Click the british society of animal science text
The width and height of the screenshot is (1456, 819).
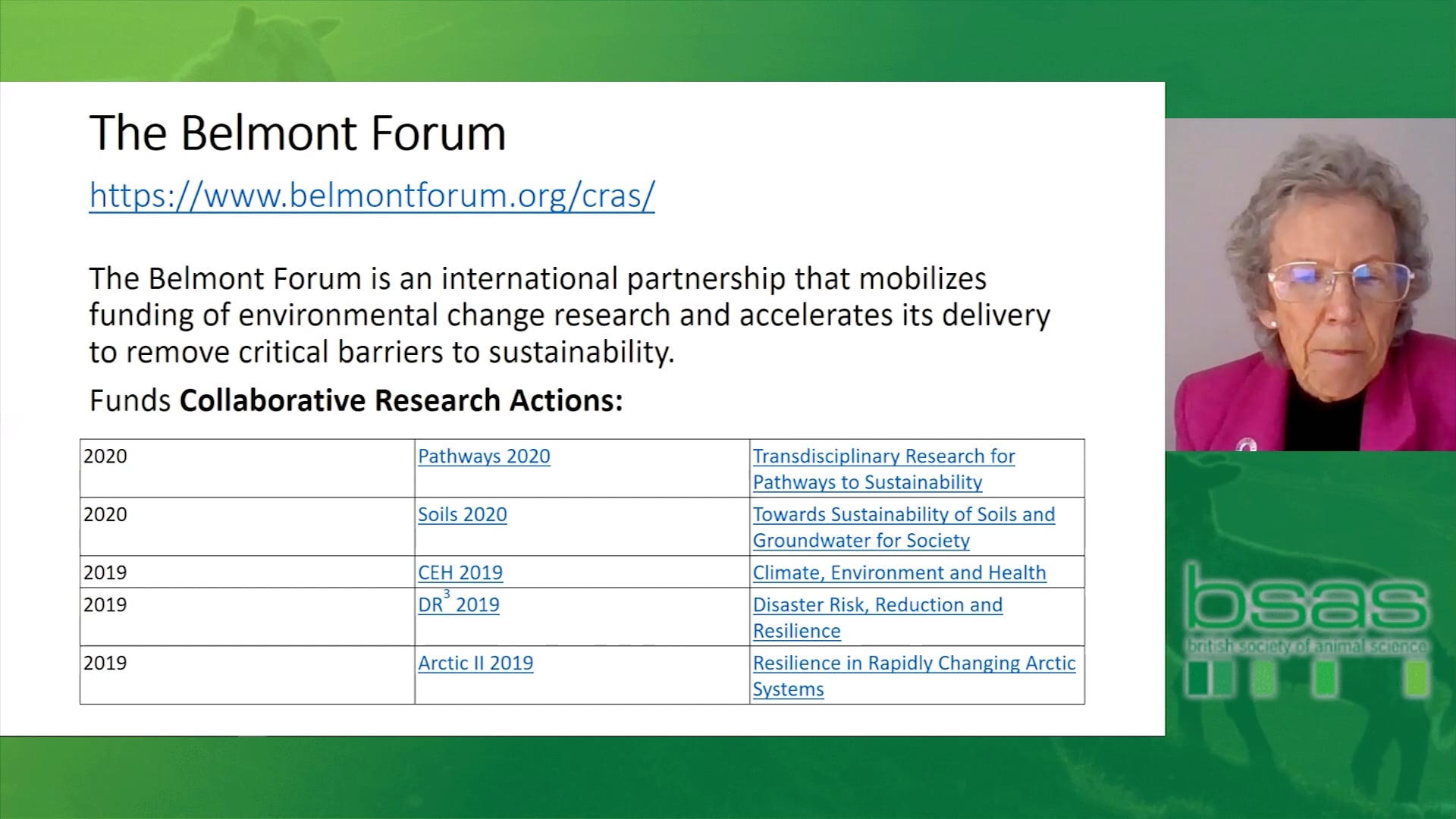tap(1307, 647)
